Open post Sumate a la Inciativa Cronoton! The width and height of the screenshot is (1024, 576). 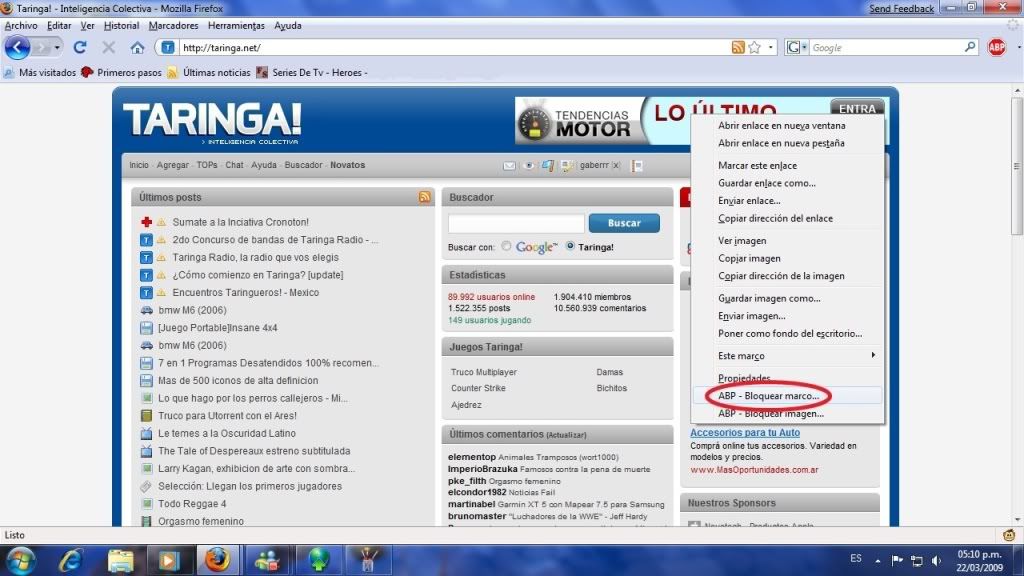point(240,222)
